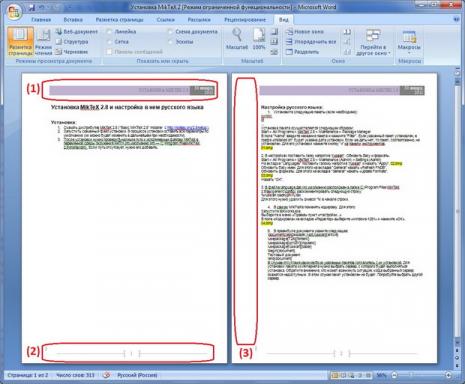This screenshot has width=465, height=384.
Task: Switch to Режим чтения reading view
Action: pyautogui.click(x=43, y=42)
